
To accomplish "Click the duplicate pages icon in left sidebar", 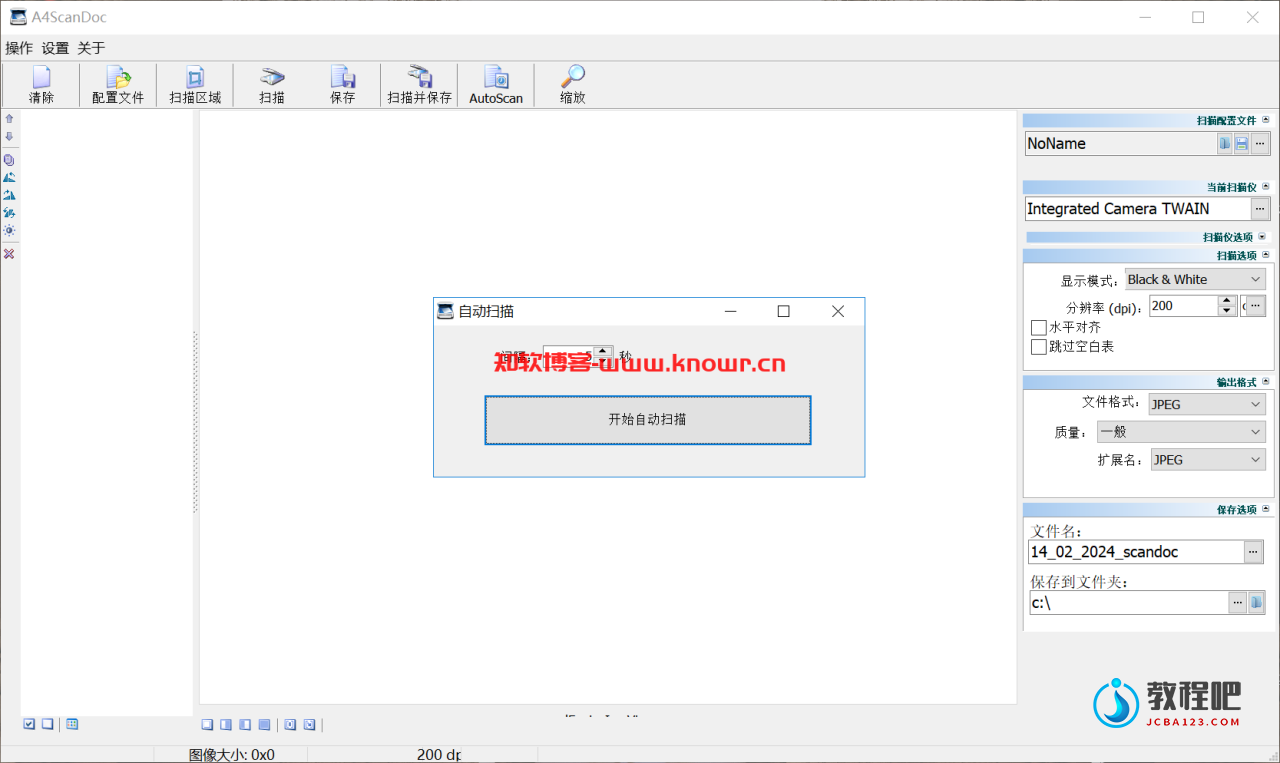I will pyautogui.click(x=9, y=160).
